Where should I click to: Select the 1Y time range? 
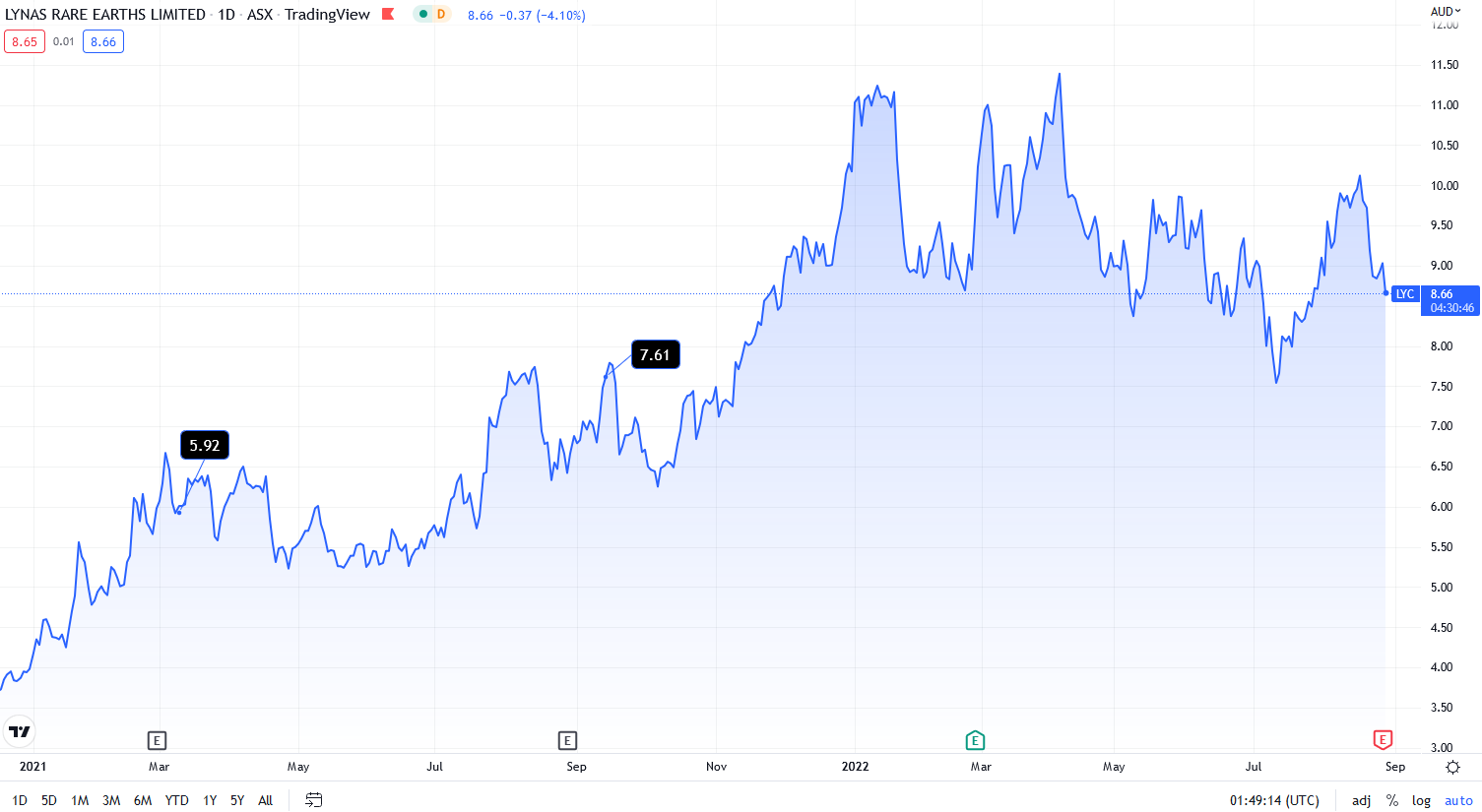(x=210, y=800)
